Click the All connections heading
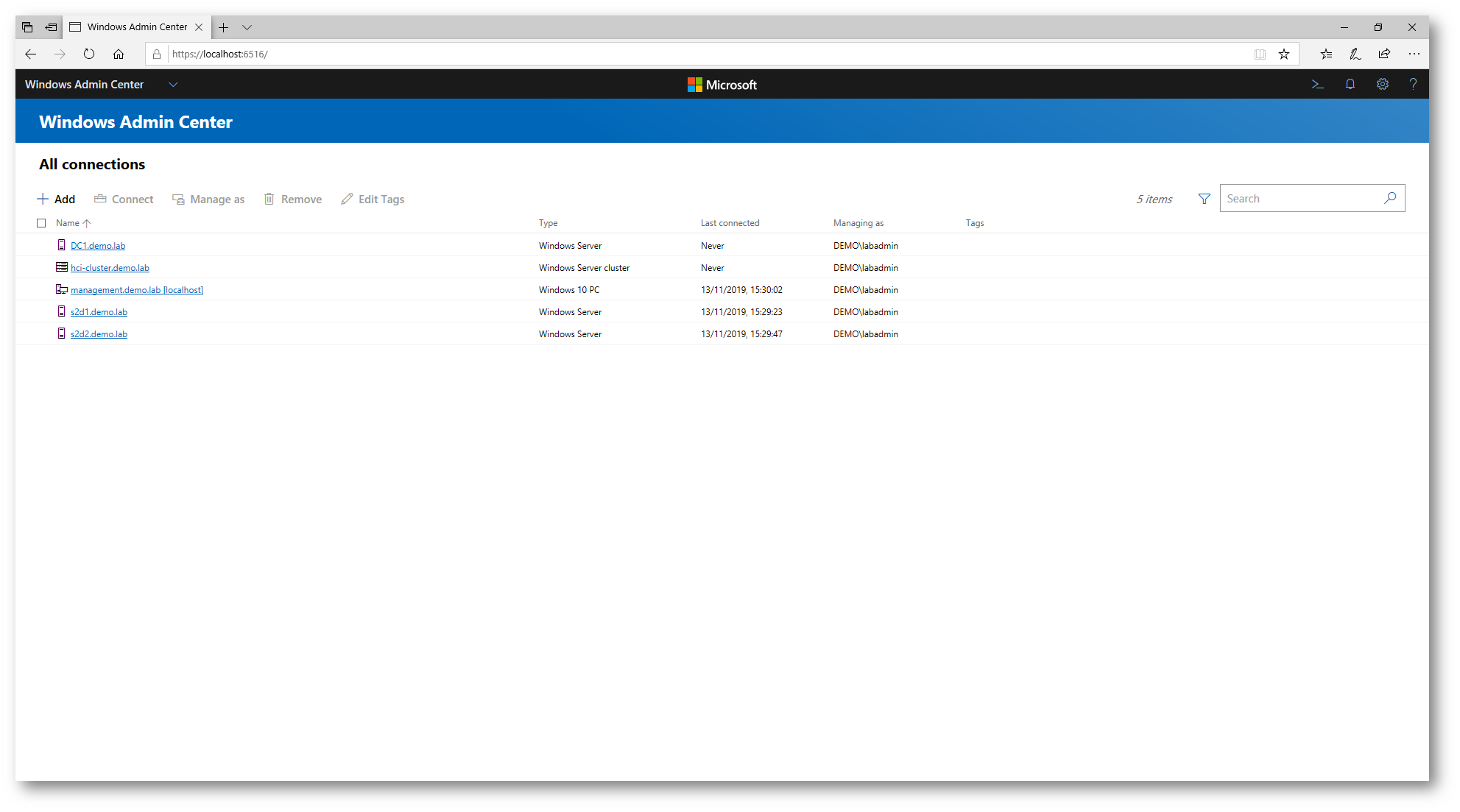Viewport: 1460px width, 812px height. click(92, 164)
